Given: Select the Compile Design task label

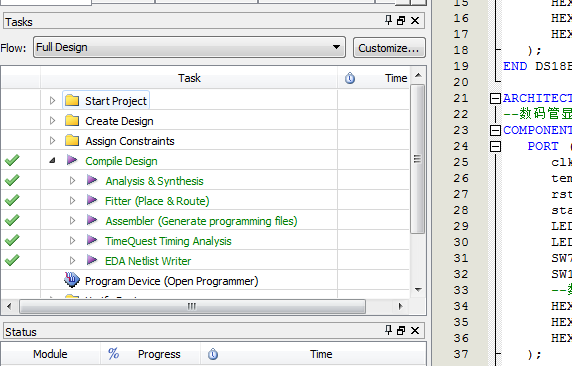Looking at the screenshot, I should (x=121, y=161).
